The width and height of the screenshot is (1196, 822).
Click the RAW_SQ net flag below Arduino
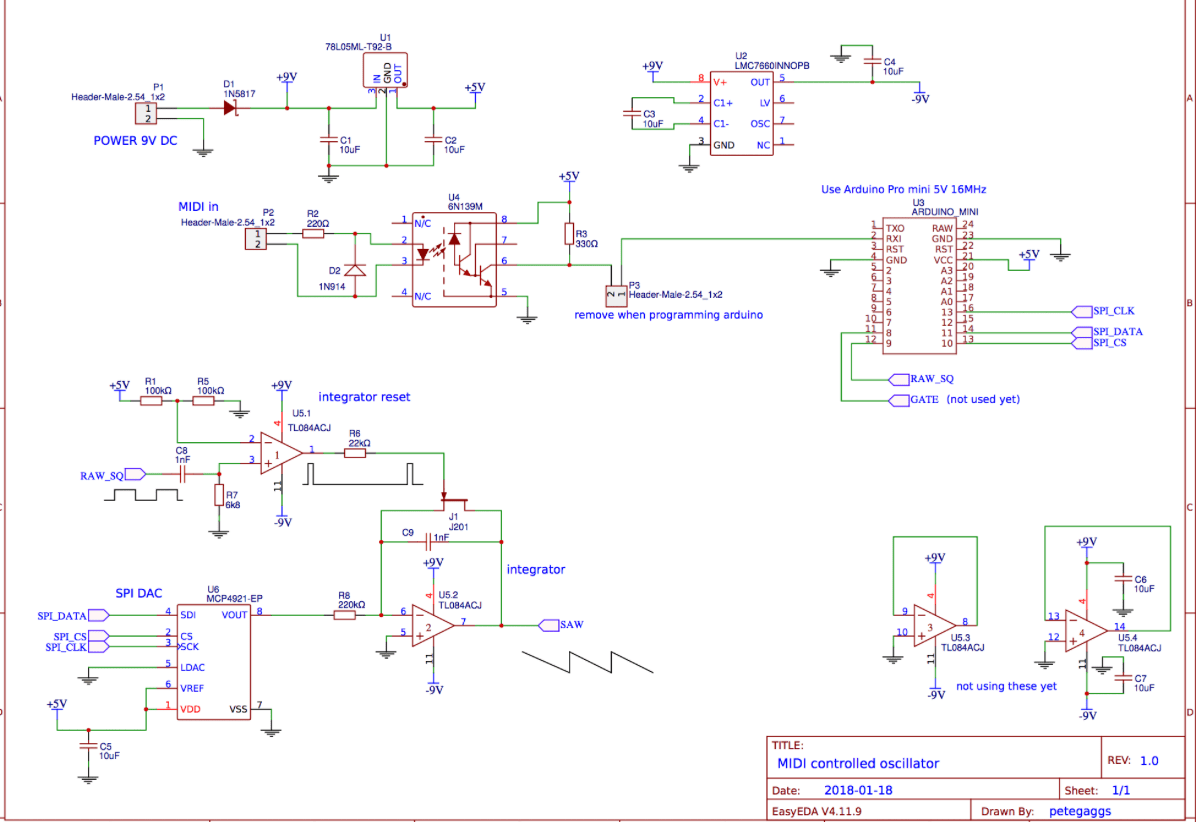(898, 379)
